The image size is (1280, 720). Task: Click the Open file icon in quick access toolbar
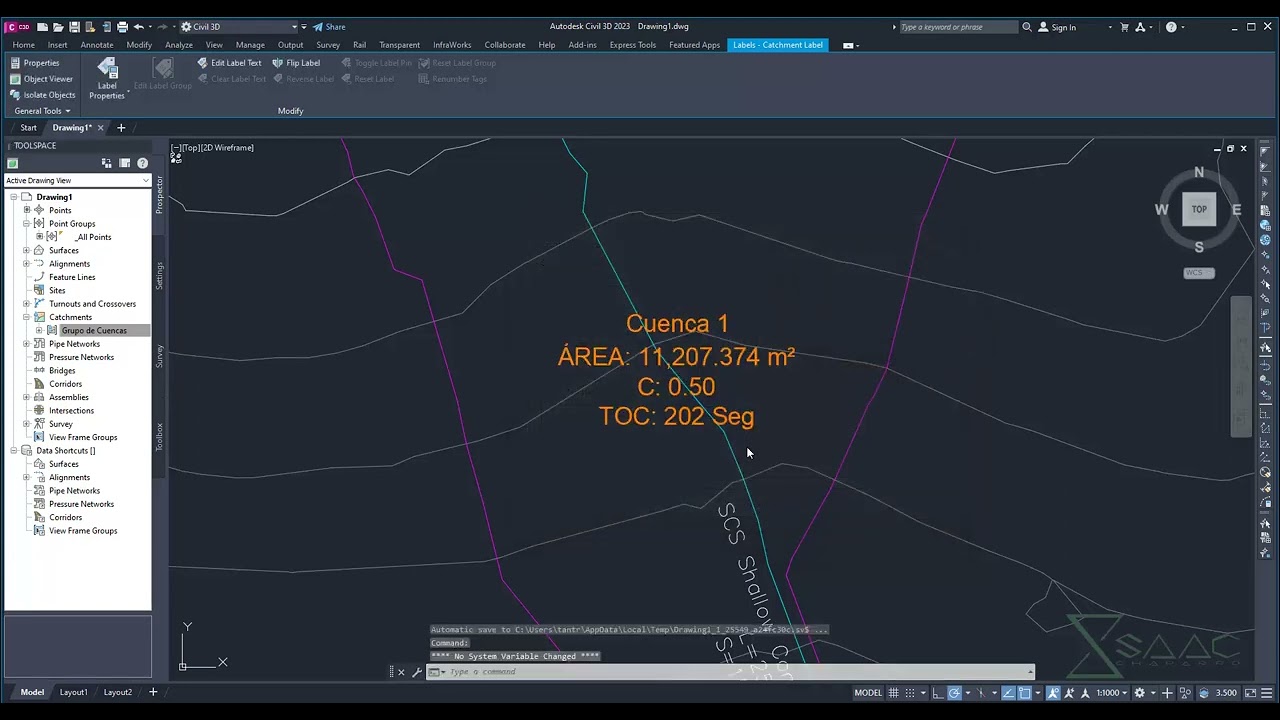pyautogui.click(x=58, y=27)
